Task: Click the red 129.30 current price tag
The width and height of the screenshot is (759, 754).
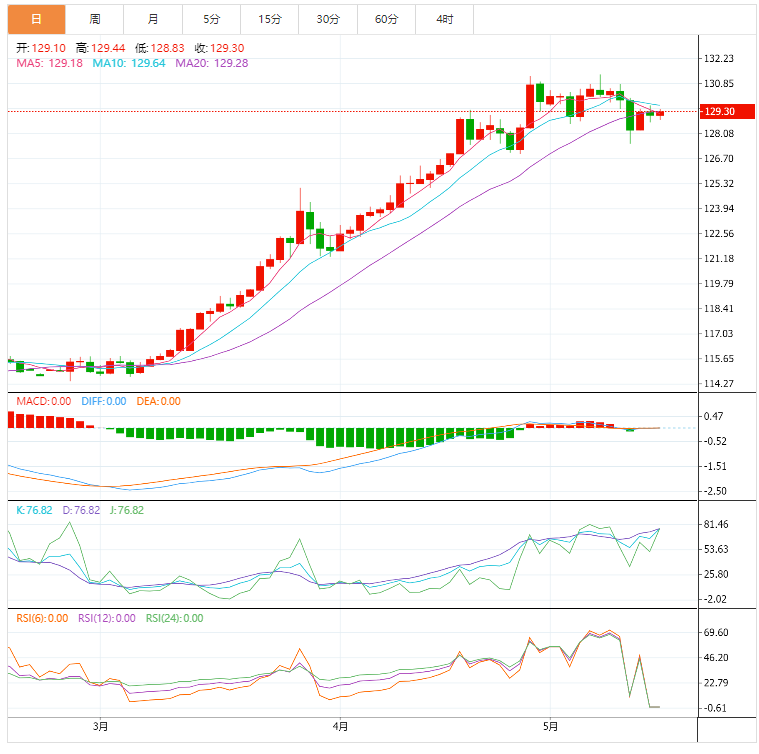Action: click(x=727, y=111)
